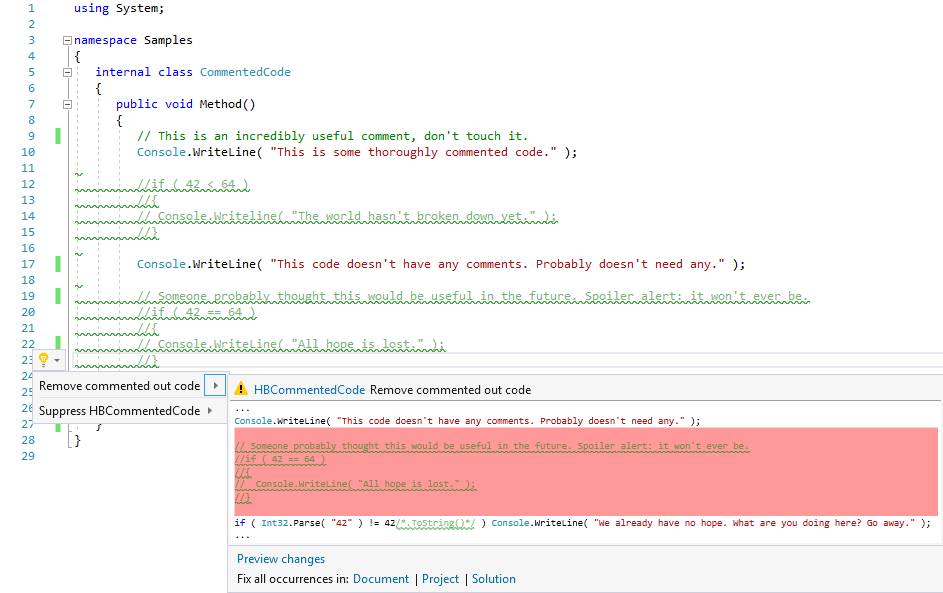Click line number 10 in the margin
This screenshot has width=943, height=593.
tap(28, 152)
